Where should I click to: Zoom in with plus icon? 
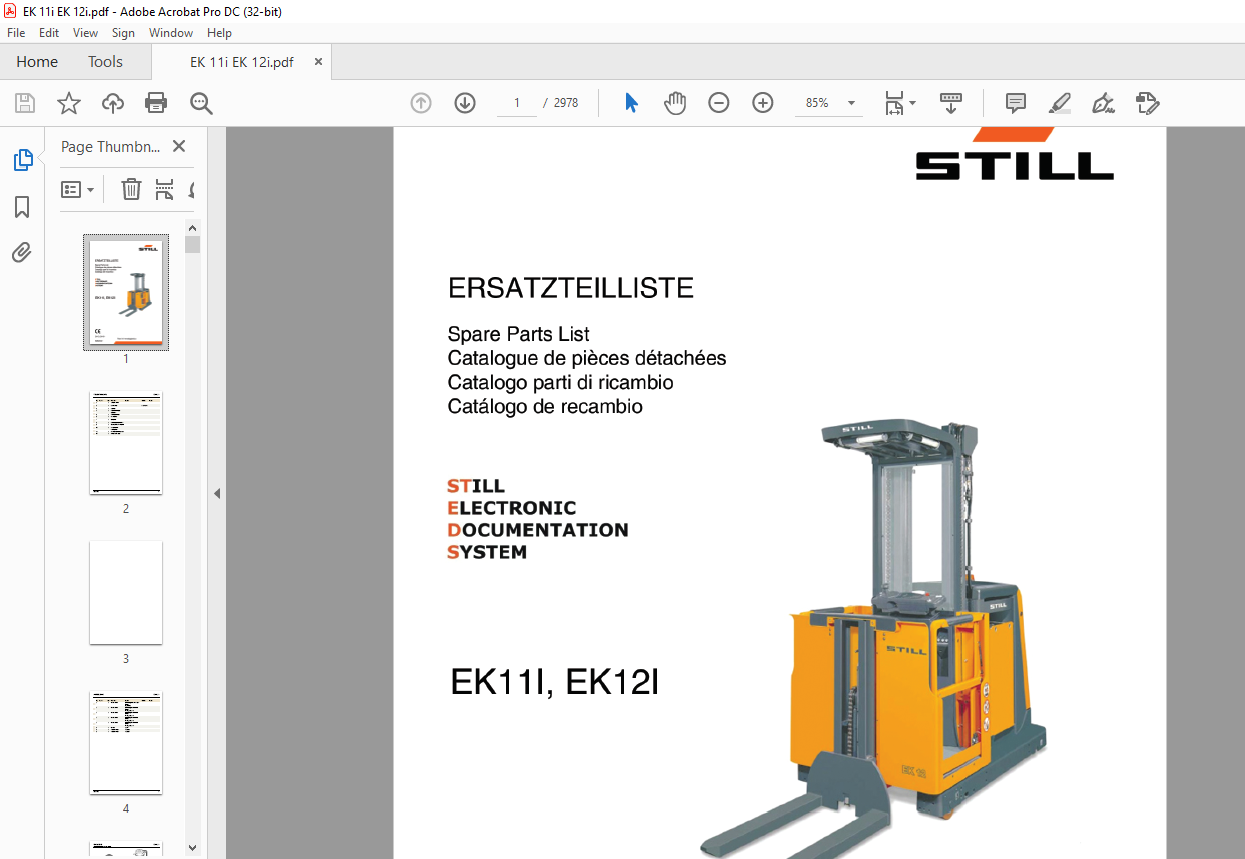763,103
